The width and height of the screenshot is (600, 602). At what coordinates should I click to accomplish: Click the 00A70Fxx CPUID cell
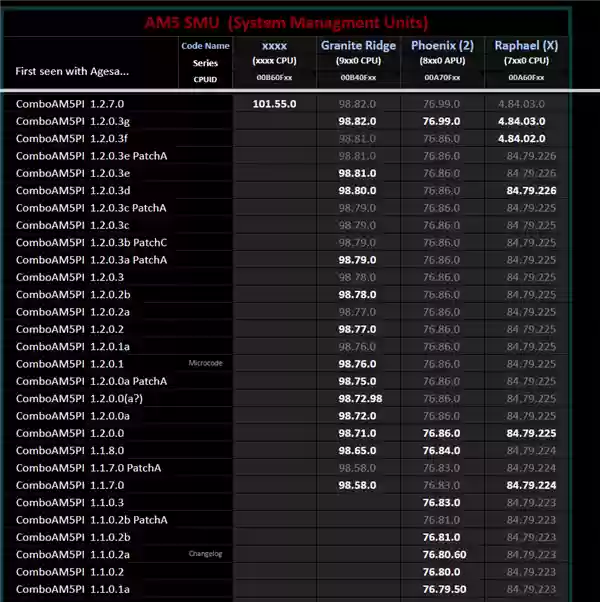[442, 77]
